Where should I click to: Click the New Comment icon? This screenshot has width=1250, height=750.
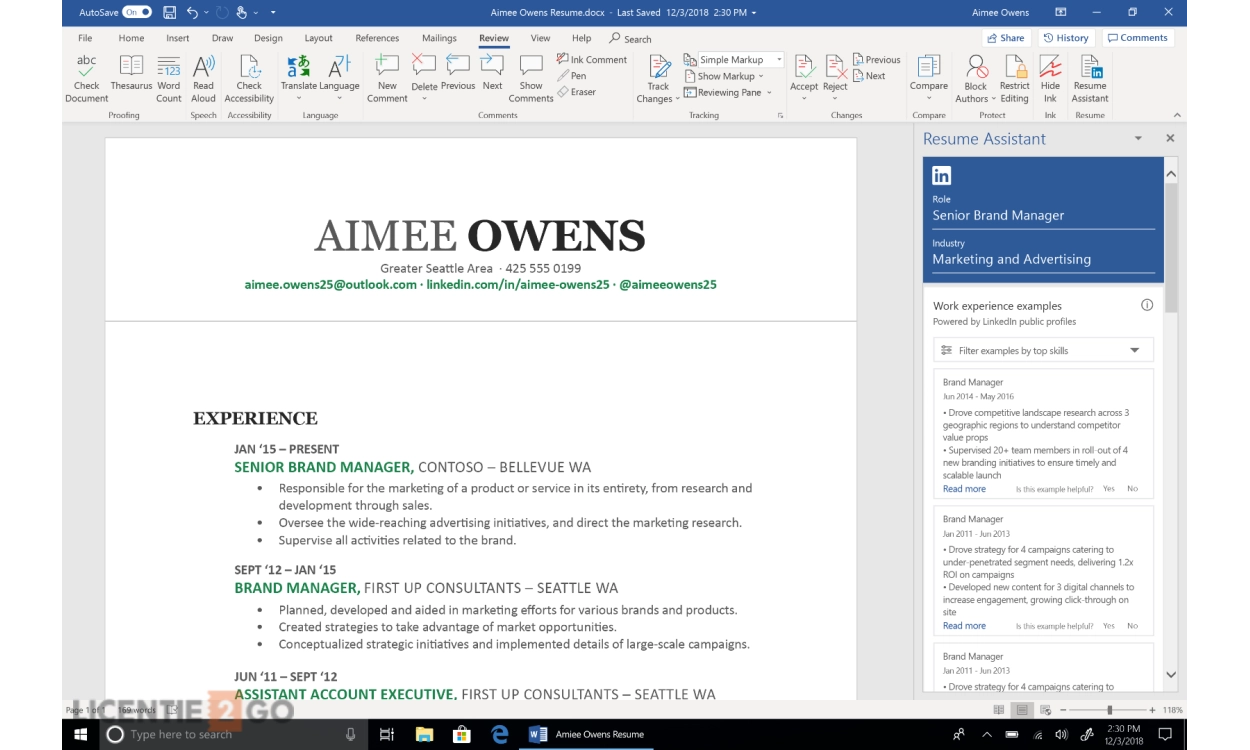pos(387,67)
